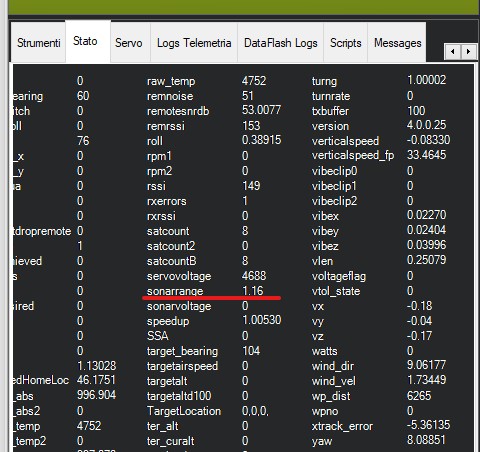
Task: Click the verticalspeed_fp label
Action: point(353,155)
